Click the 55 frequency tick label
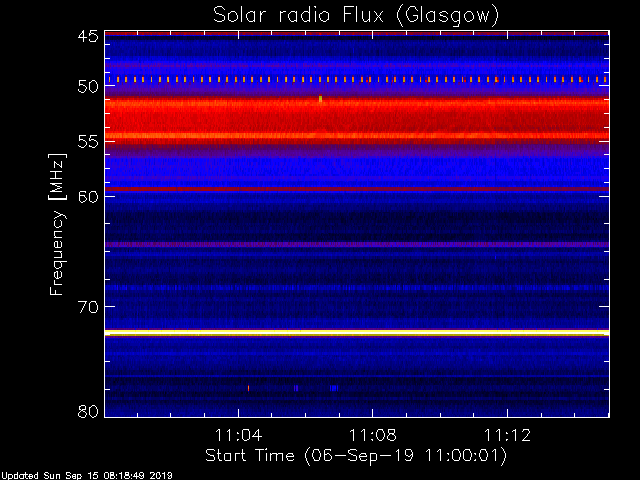640x480 pixels. pos(88,142)
